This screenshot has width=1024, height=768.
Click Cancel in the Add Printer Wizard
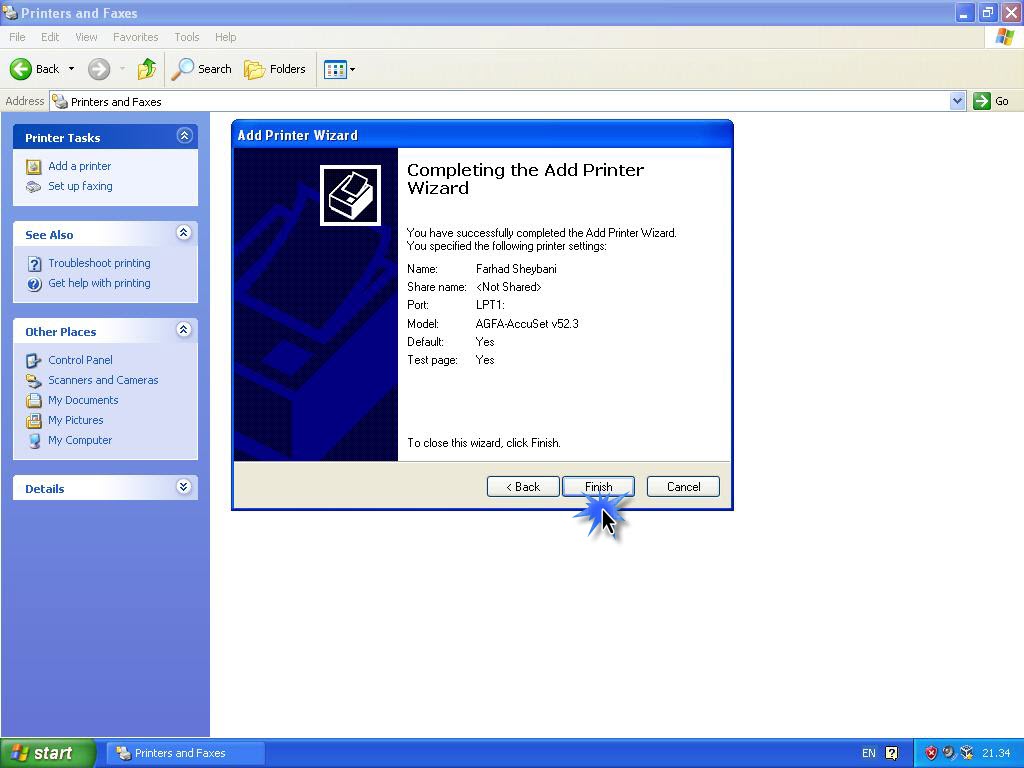click(683, 487)
